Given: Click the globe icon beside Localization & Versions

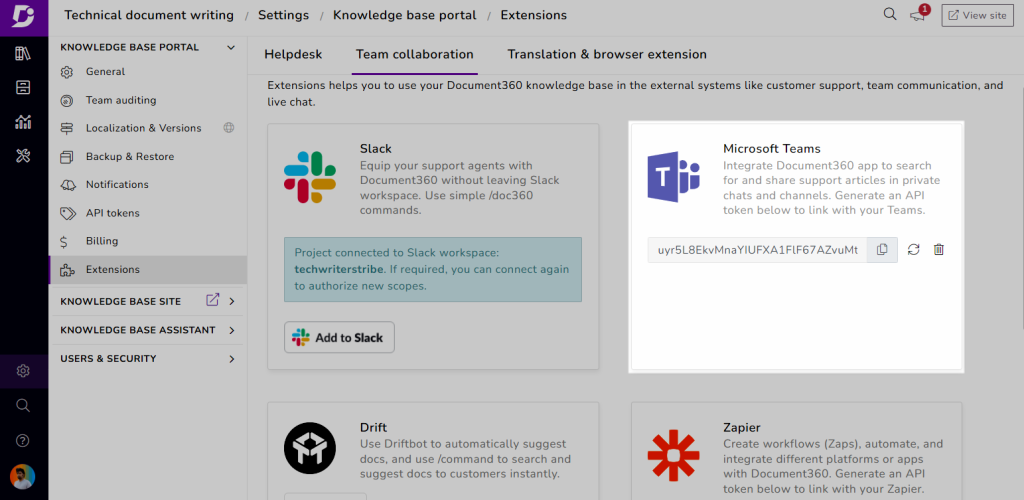Looking at the screenshot, I should pos(229,128).
